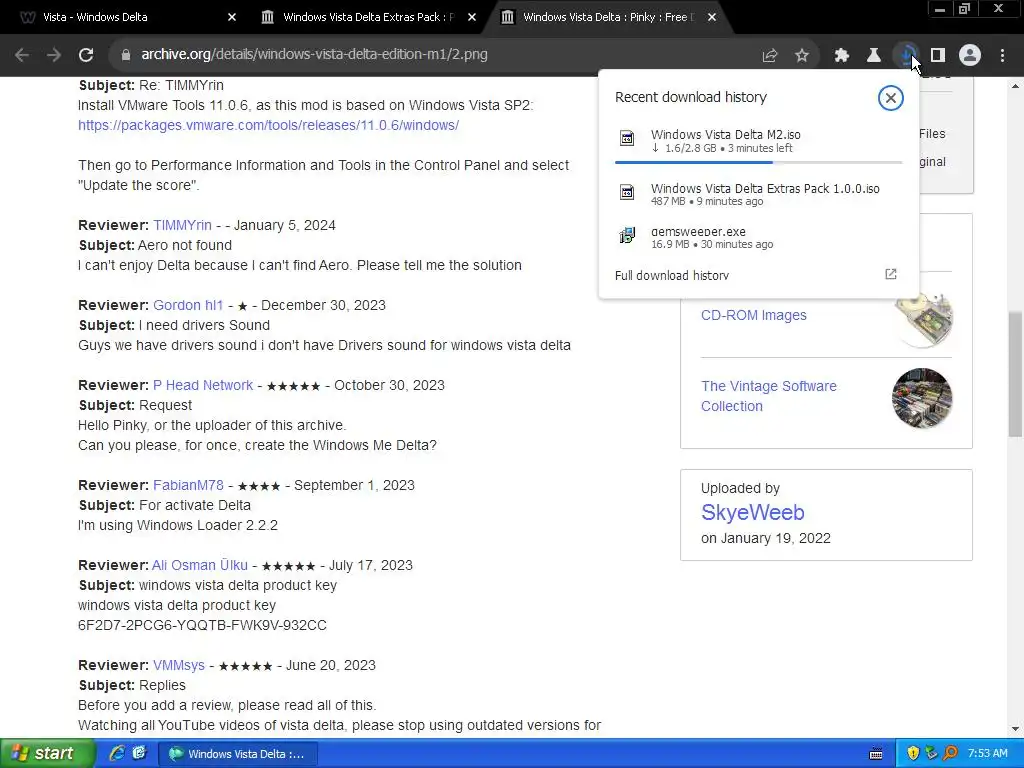
Task: Click the page vertical scrollbar thumb
Action: tap(1015, 374)
